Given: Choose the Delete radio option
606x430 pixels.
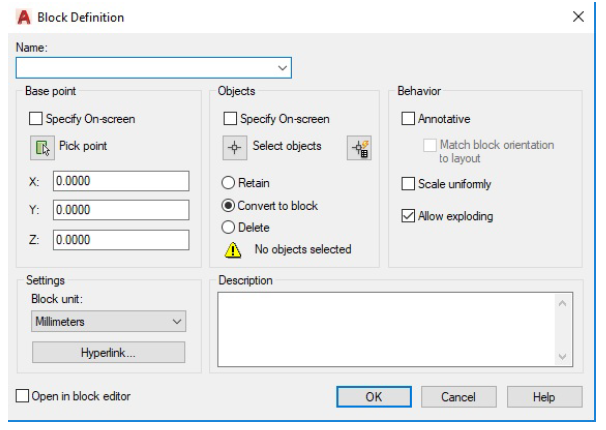Looking at the screenshot, I should coord(228,227).
